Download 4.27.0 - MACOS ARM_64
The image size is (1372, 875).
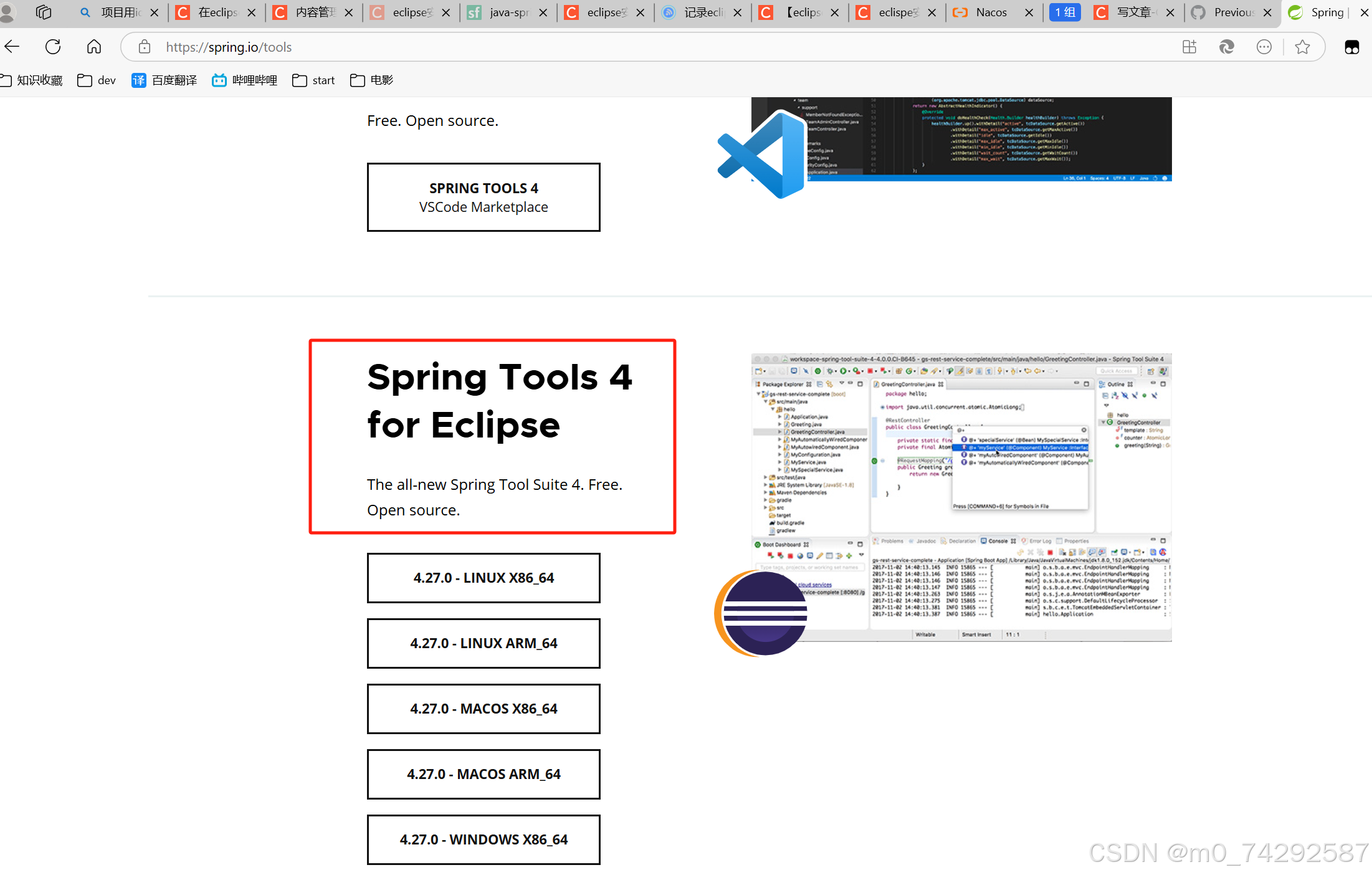[x=484, y=774]
